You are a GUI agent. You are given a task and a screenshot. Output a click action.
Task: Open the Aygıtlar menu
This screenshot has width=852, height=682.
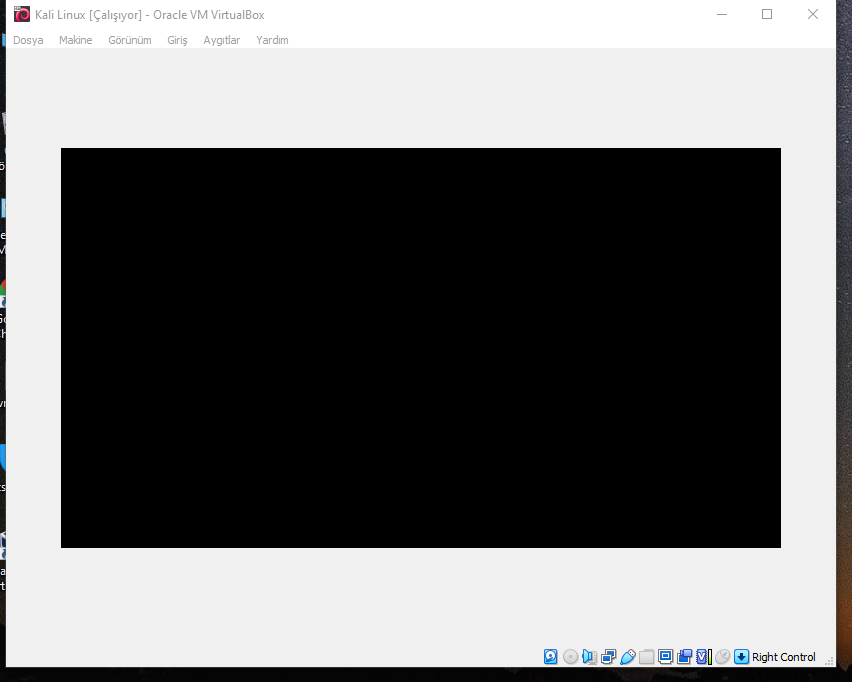pyautogui.click(x=222, y=40)
